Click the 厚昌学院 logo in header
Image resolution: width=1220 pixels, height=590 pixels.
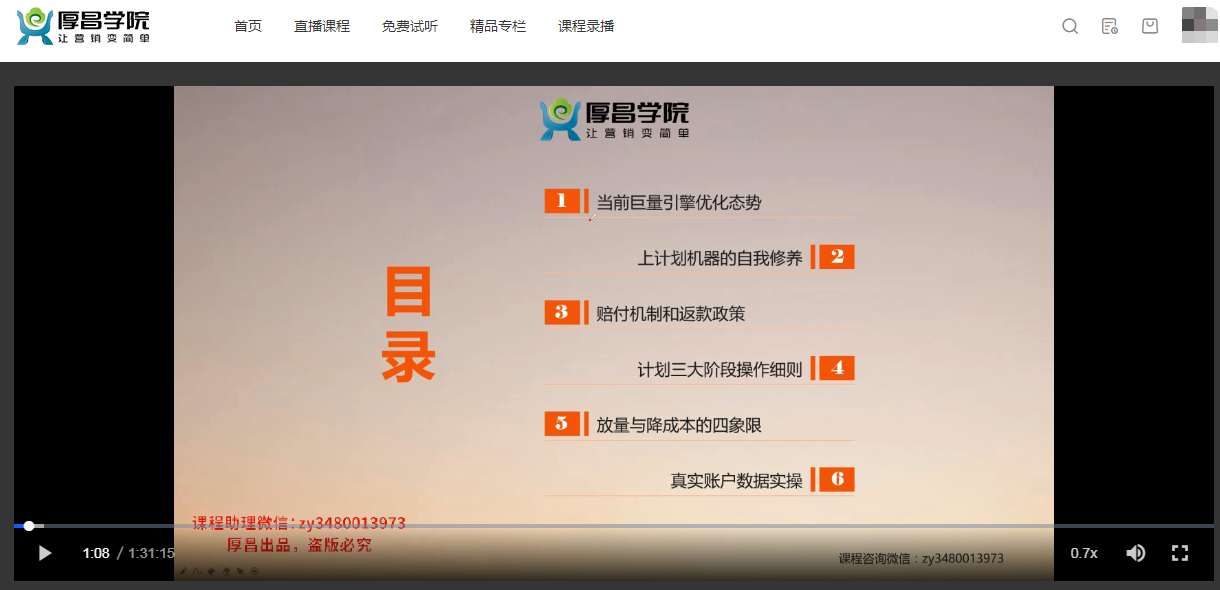coord(83,26)
